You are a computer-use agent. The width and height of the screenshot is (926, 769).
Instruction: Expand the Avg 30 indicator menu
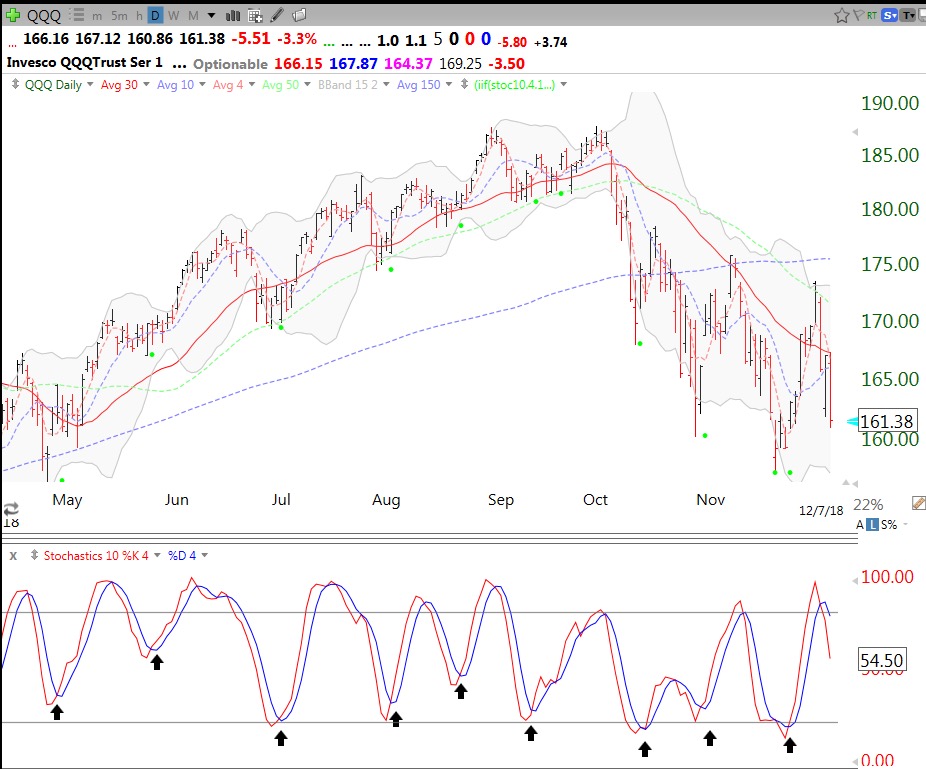[146, 84]
